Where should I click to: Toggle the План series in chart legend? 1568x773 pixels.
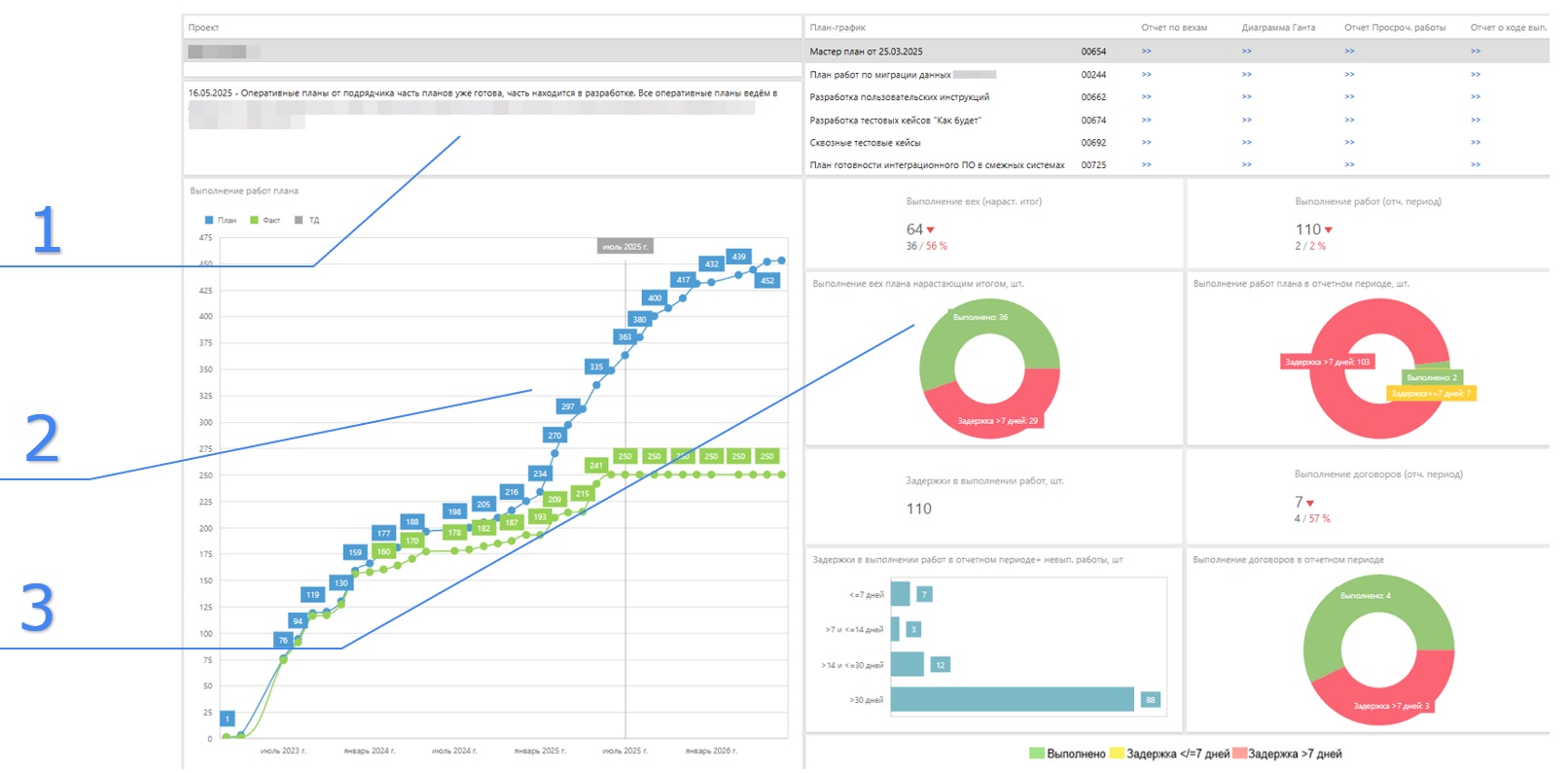tap(220, 220)
